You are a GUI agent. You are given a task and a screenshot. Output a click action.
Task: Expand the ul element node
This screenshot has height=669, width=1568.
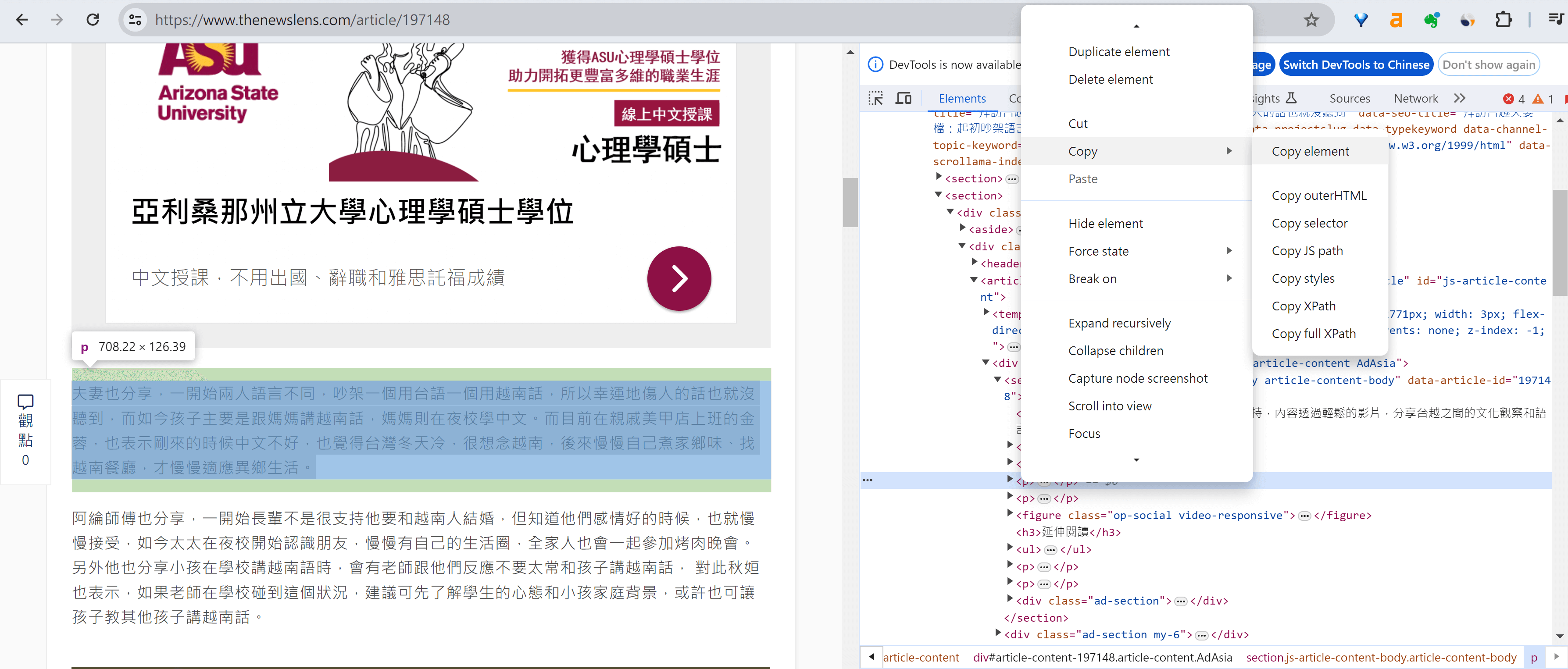[x=1010, y=548]
